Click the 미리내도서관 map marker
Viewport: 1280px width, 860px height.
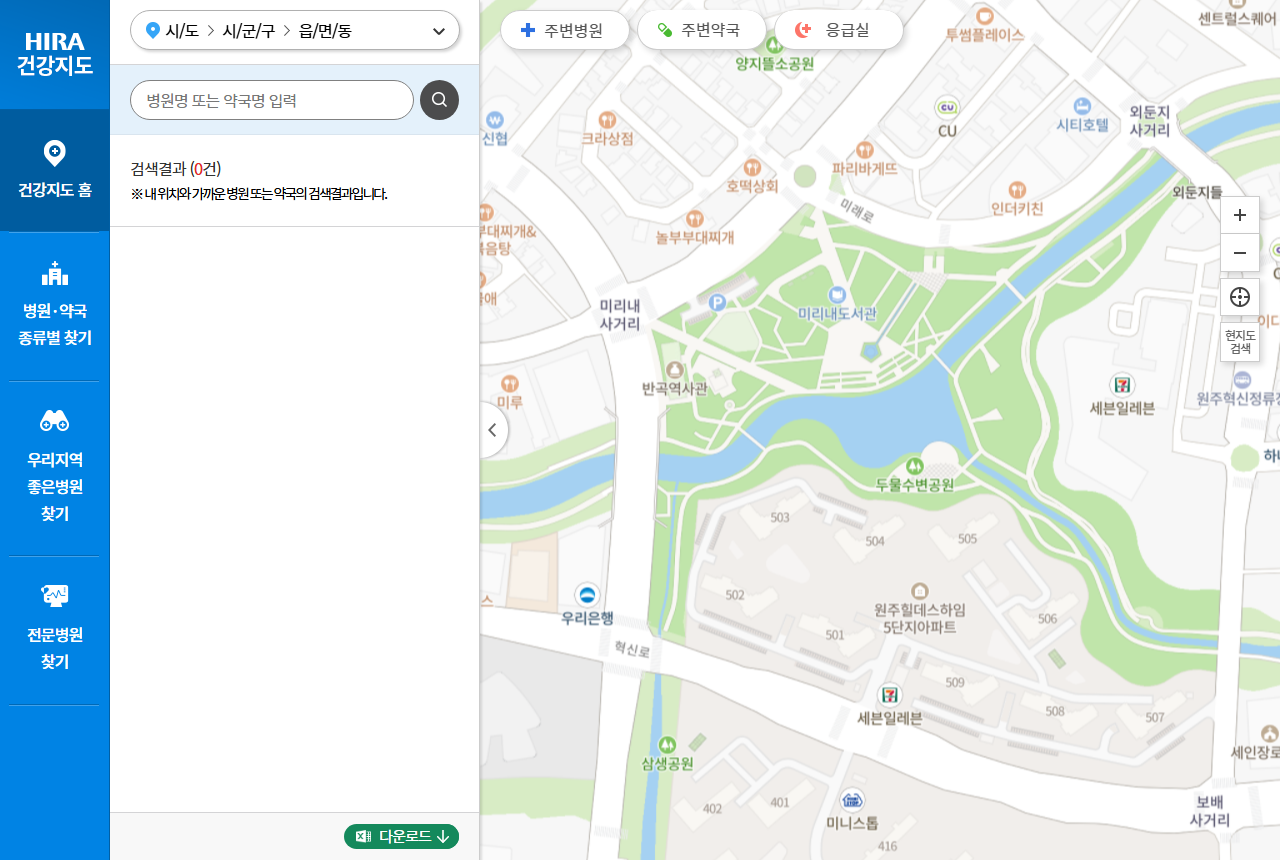point(837,294)
